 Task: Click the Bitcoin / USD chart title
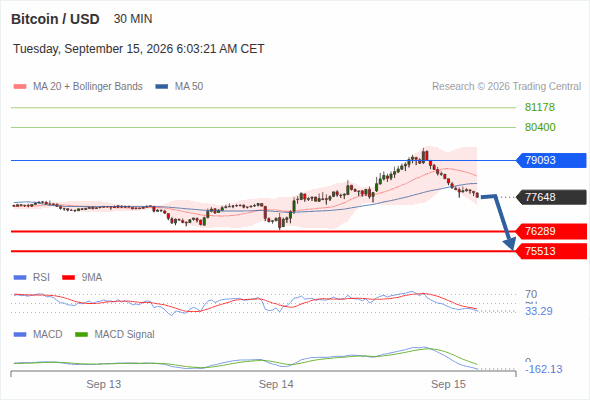point(55,19)
